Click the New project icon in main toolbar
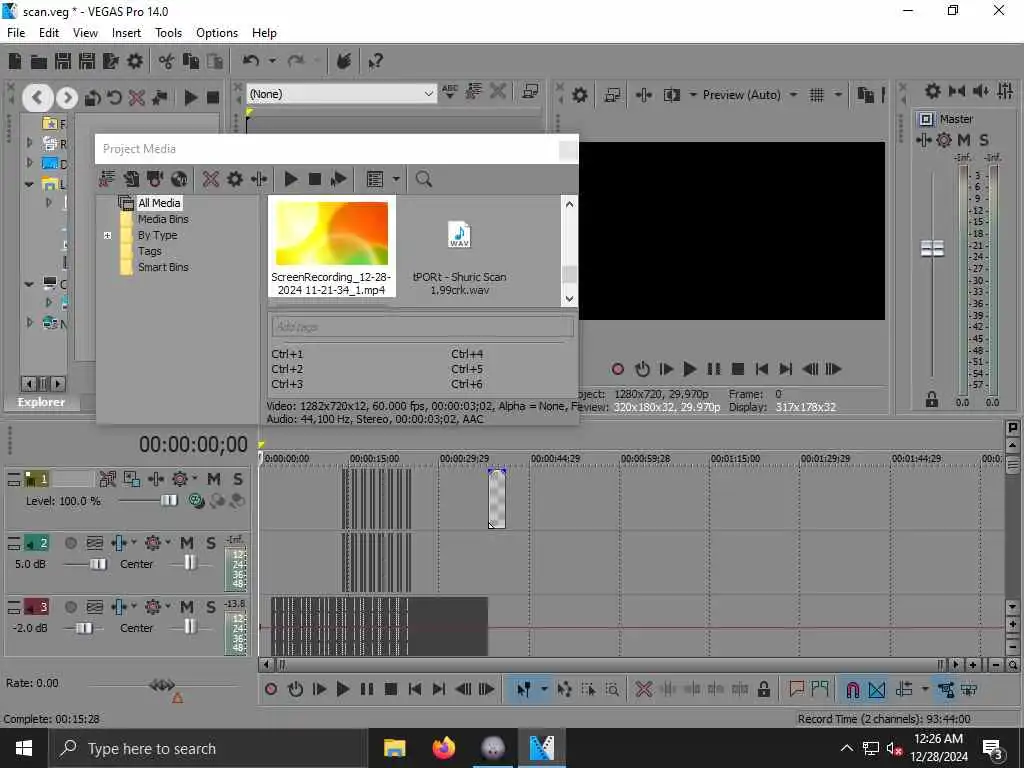The image size is (1024, 768). 14,61
